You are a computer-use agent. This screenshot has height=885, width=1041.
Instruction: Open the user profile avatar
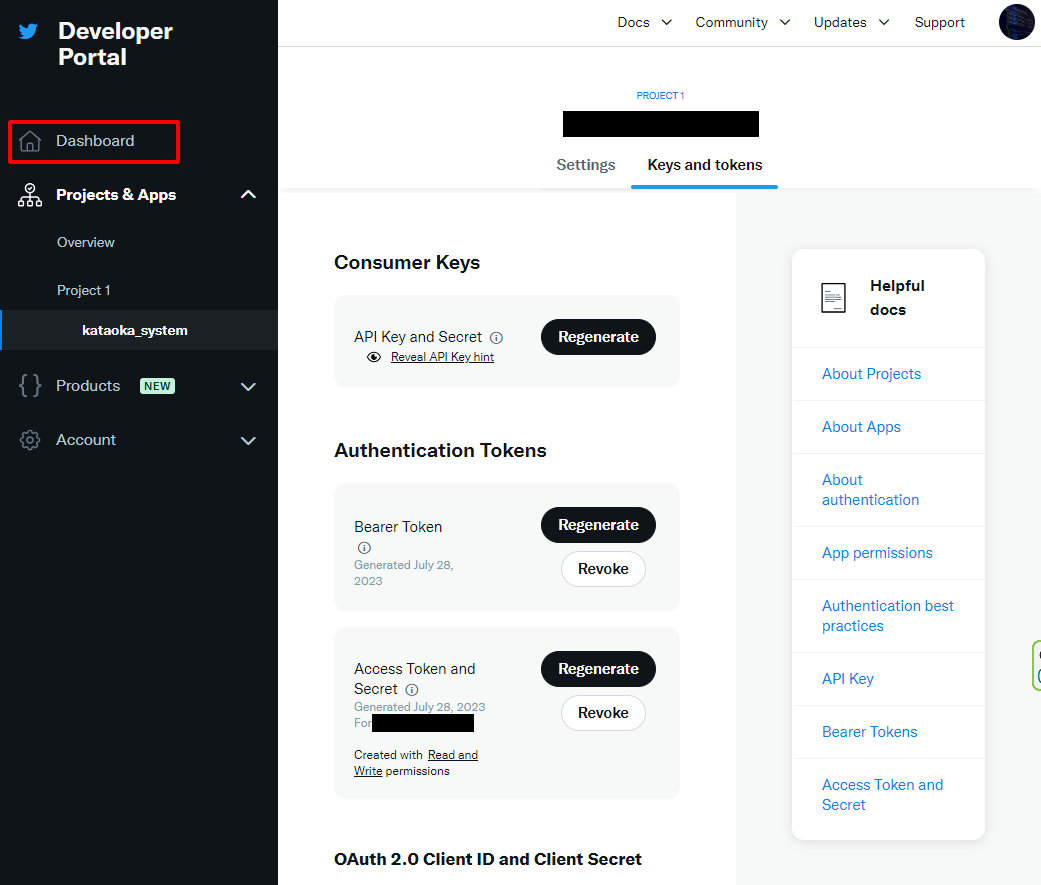[x=1016, y=22]
